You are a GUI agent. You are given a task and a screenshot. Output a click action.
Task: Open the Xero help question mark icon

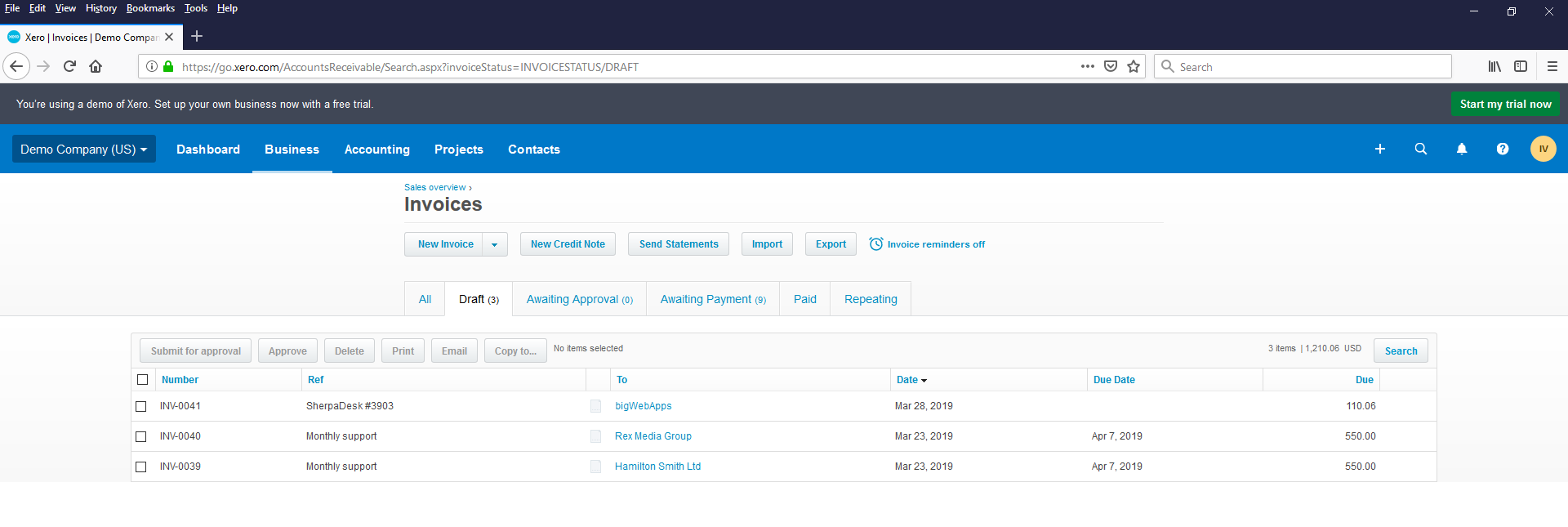1503,149
